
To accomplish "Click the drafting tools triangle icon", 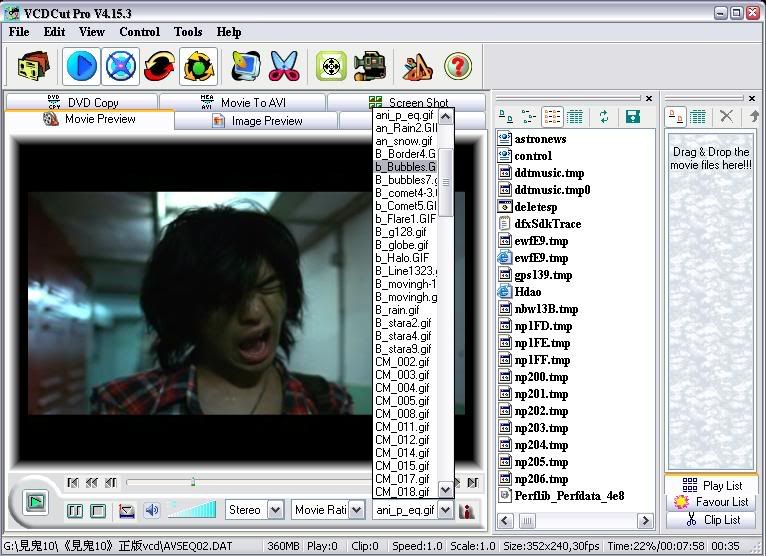I will [417, 66].
